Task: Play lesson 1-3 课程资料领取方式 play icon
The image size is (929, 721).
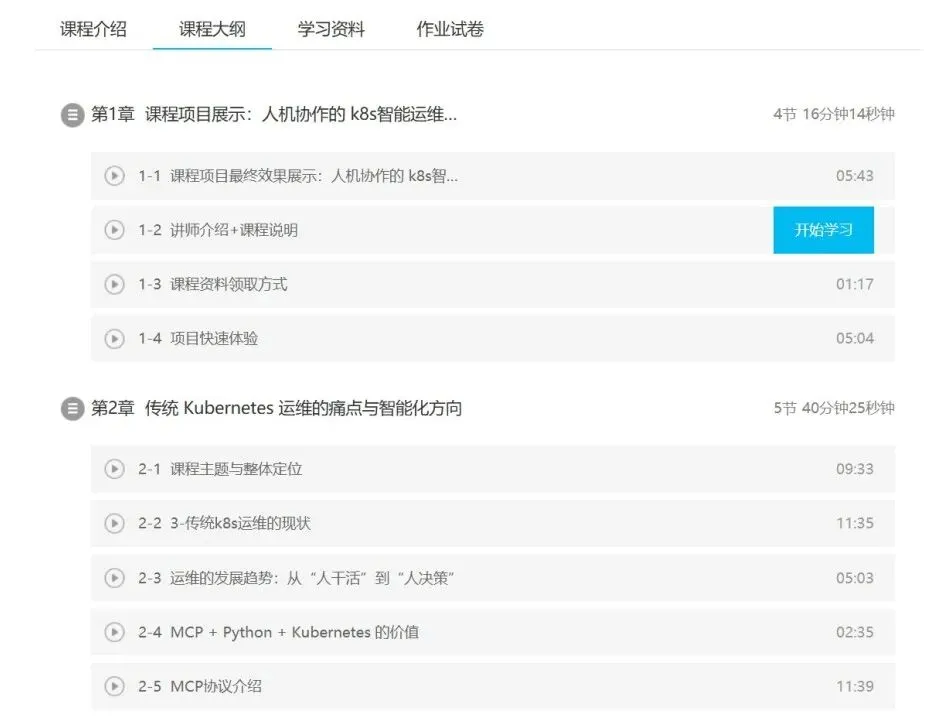Action: click(114, 284)
